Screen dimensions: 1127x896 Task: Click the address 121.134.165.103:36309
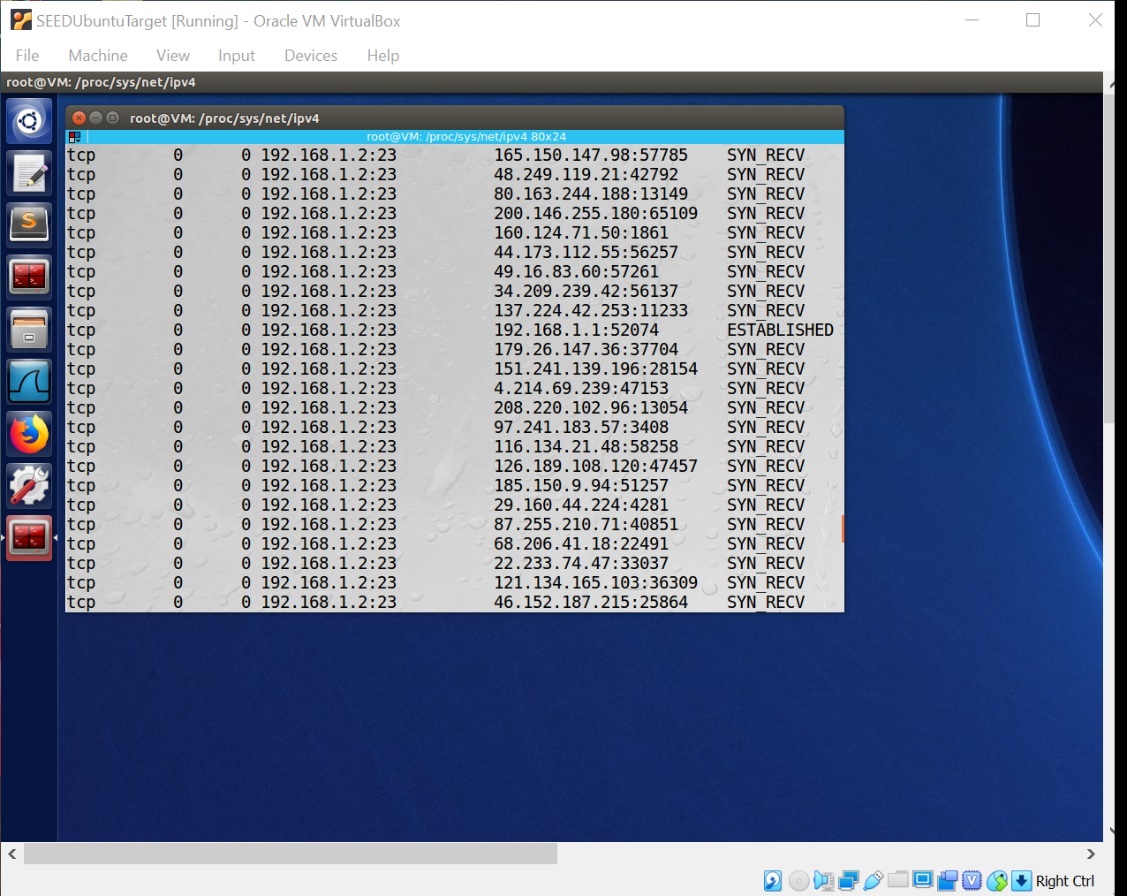coord(595,583)
